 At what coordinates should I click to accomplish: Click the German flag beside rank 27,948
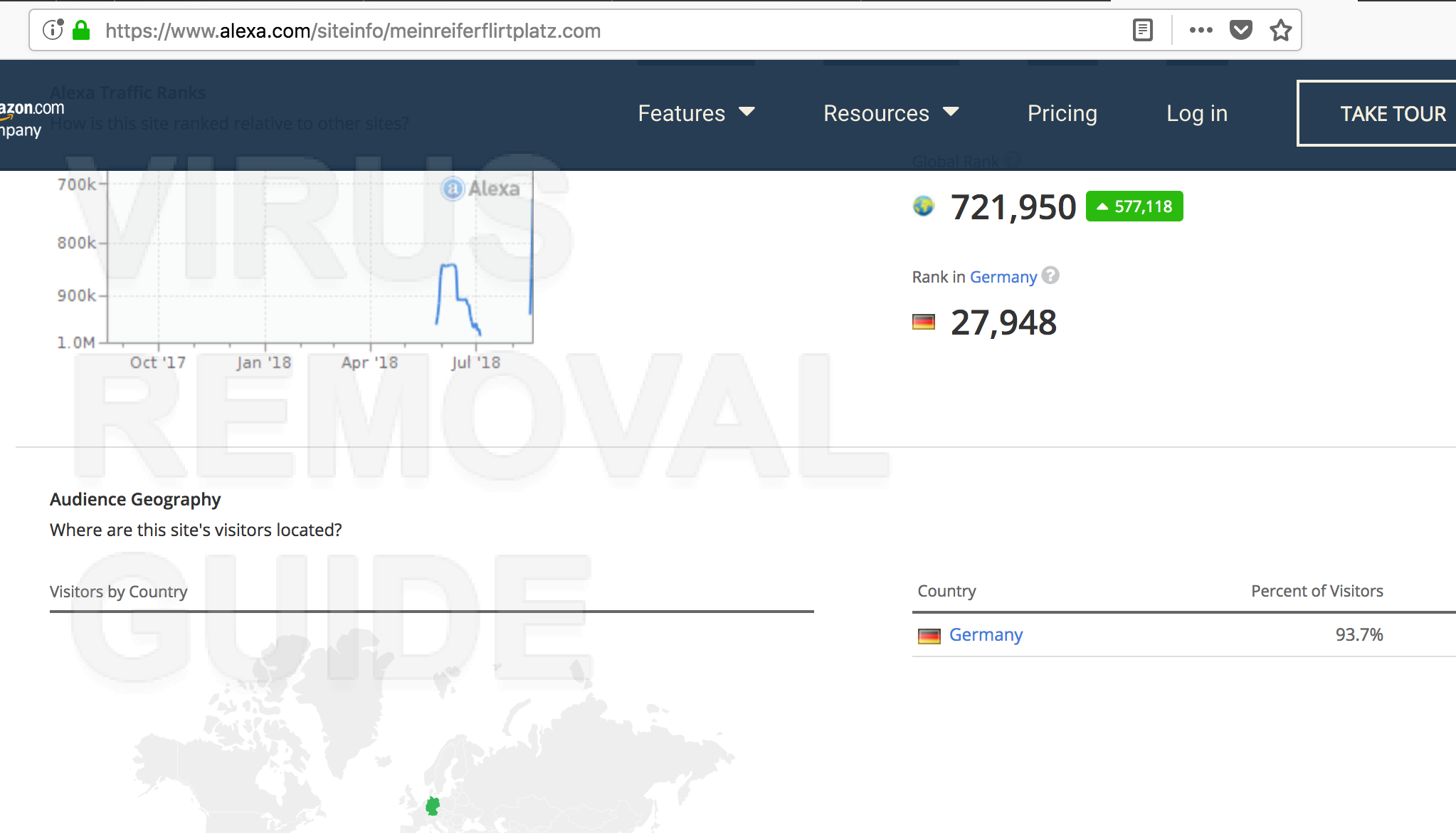tap(924, 323)
